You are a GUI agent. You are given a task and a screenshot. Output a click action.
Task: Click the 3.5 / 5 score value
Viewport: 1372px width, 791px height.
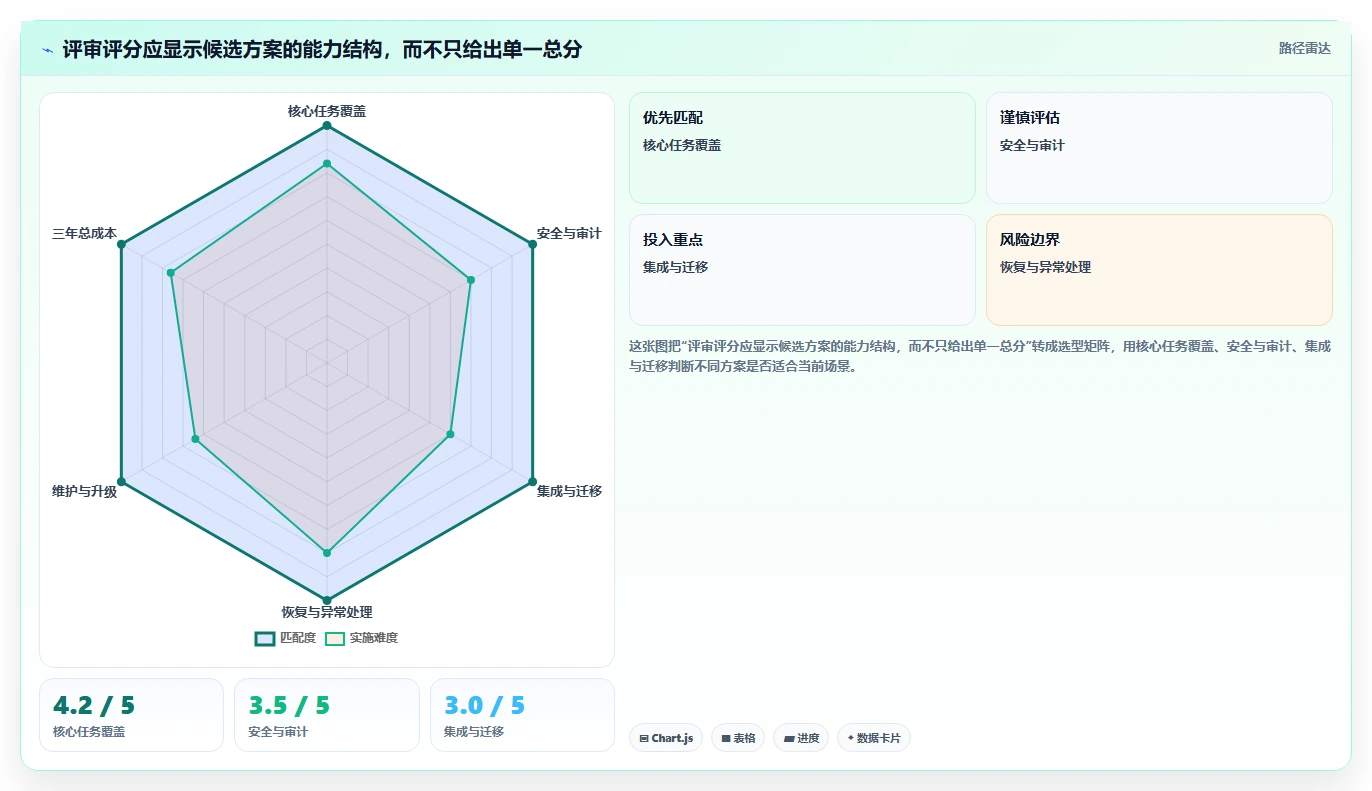[289, 705]
